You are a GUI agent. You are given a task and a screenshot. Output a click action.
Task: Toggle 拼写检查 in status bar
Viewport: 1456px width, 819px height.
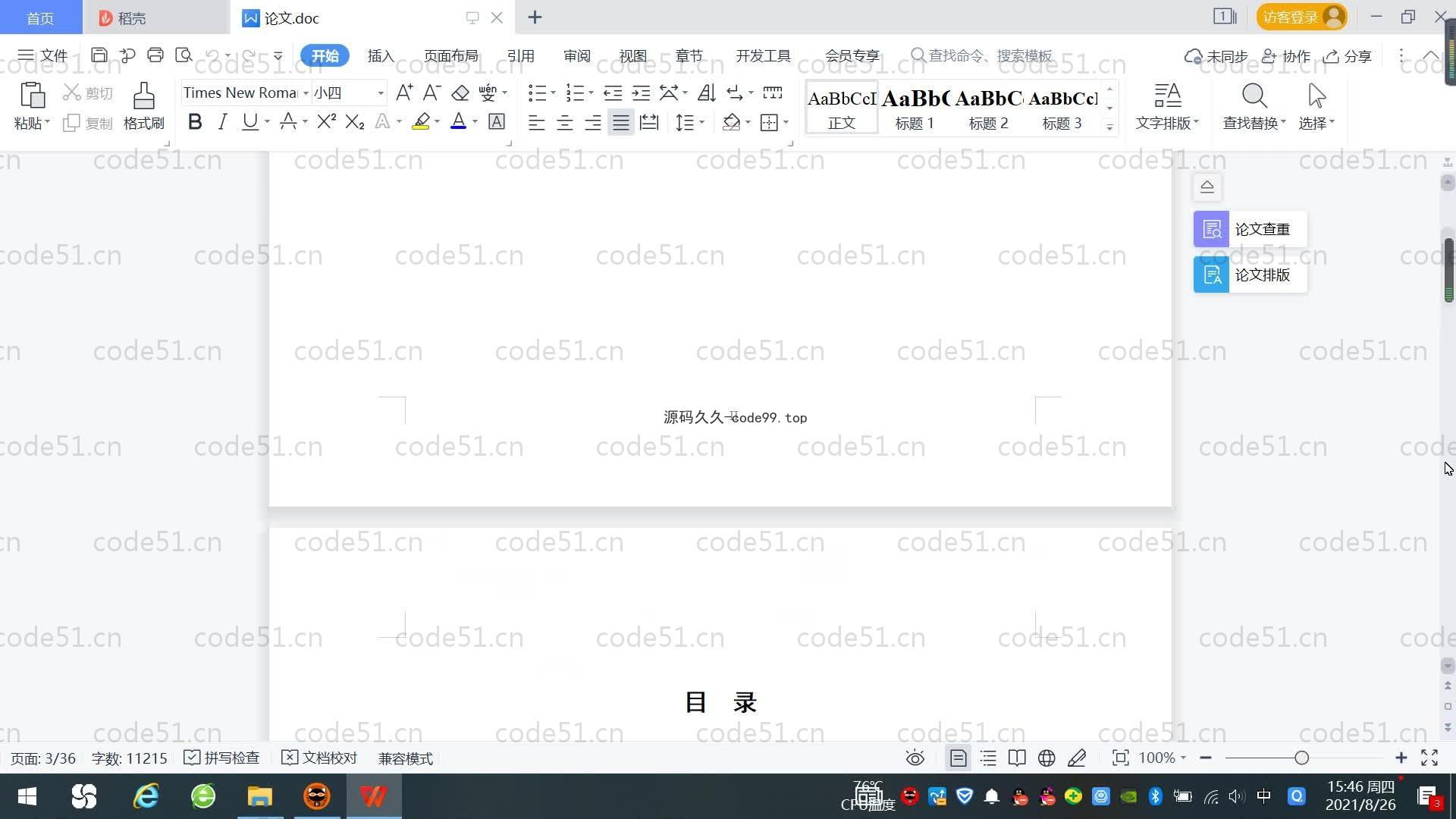coord(222,758)
